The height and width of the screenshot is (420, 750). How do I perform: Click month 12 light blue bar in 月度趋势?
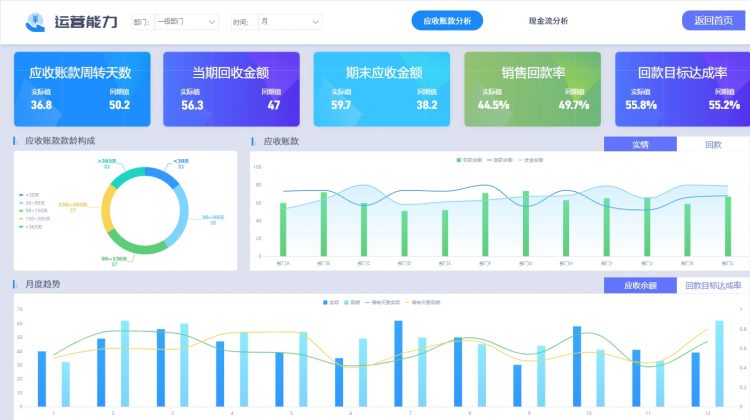click(x=719, y=364)
